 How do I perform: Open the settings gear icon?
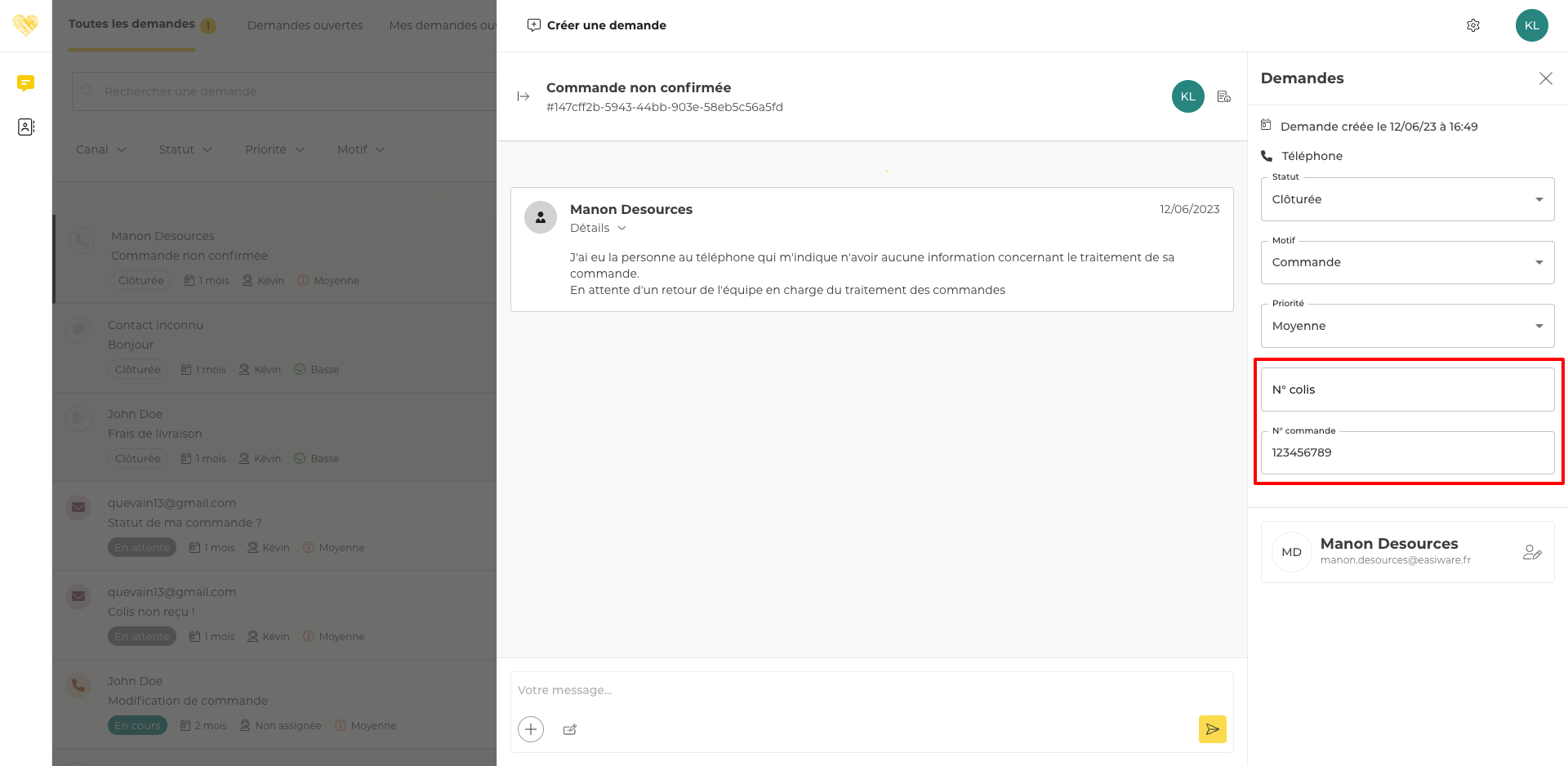pyautogui.click(x=1473, y=25)
